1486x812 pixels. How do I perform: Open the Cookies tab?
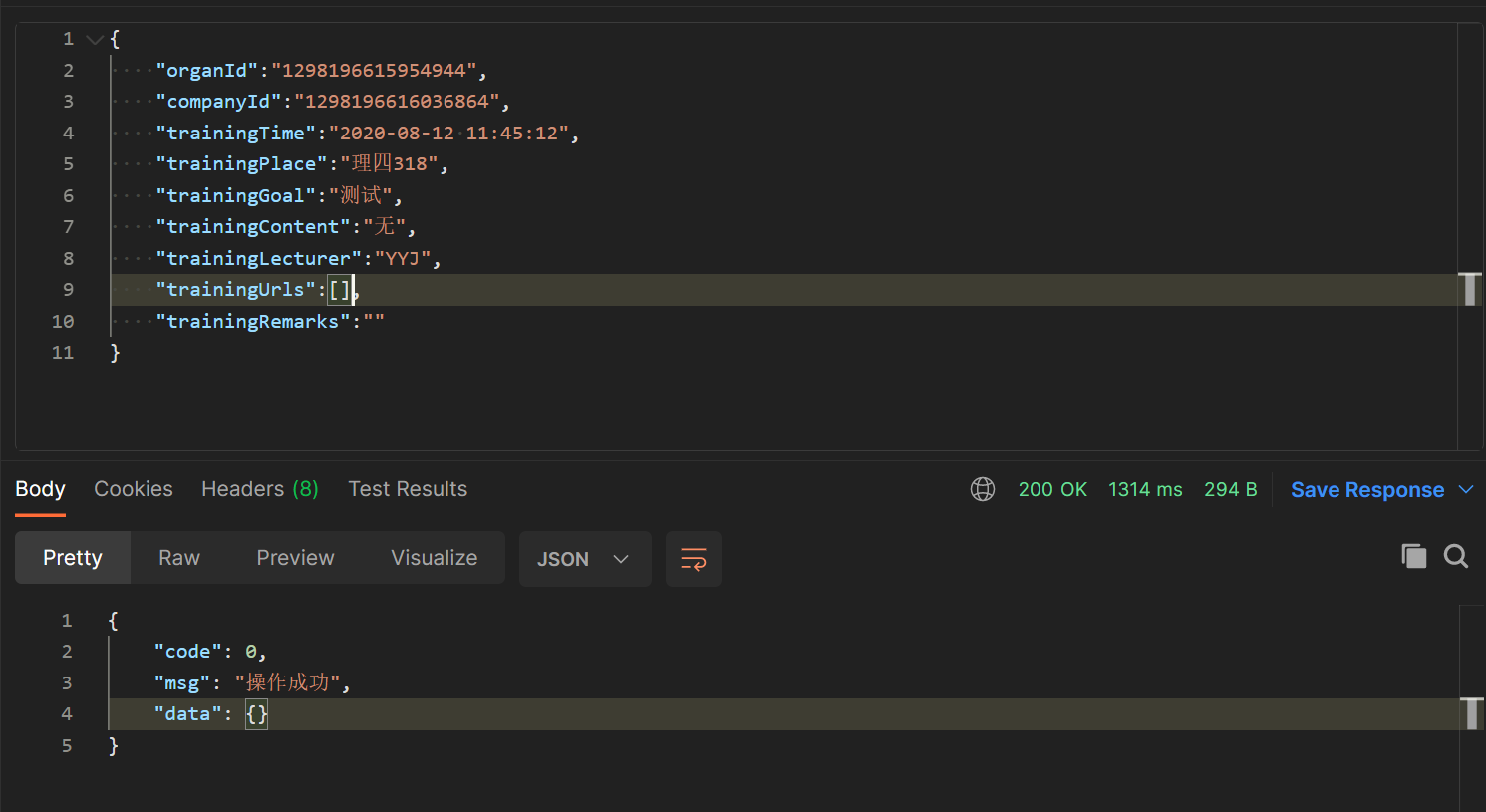[134, 489]
